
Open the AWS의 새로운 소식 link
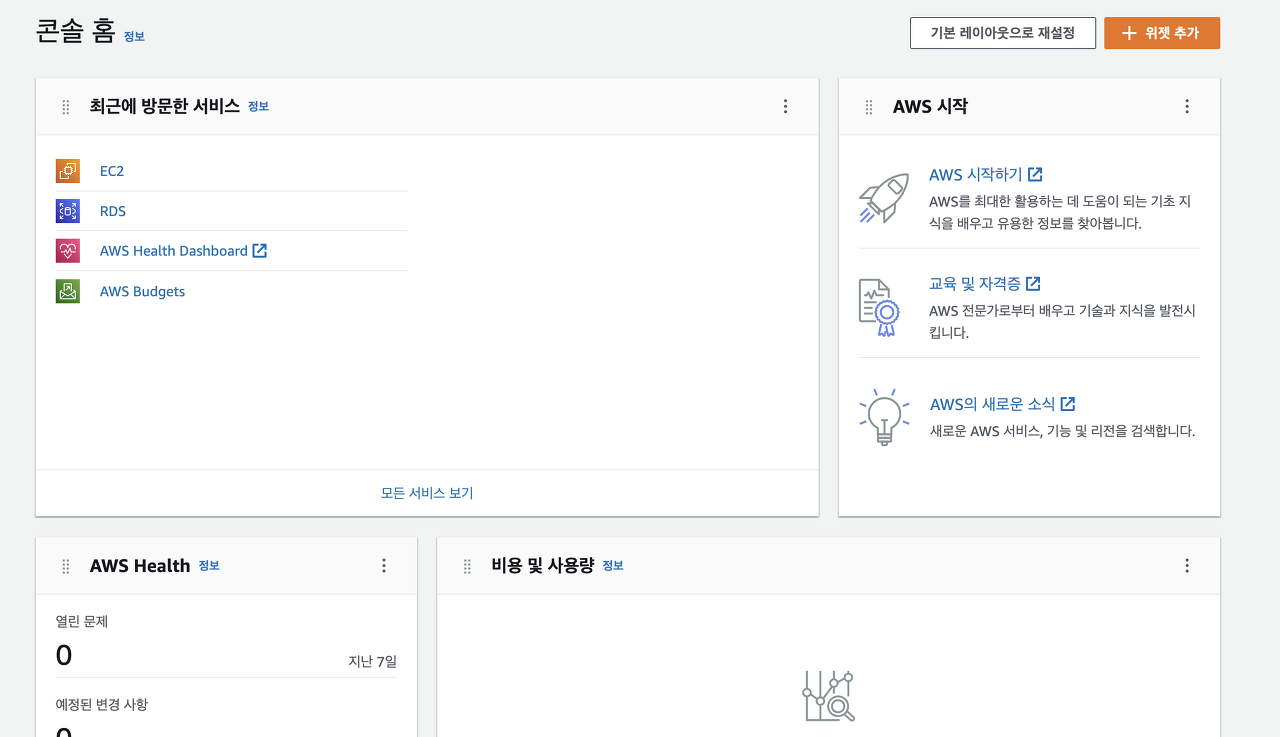coord(992,404)
